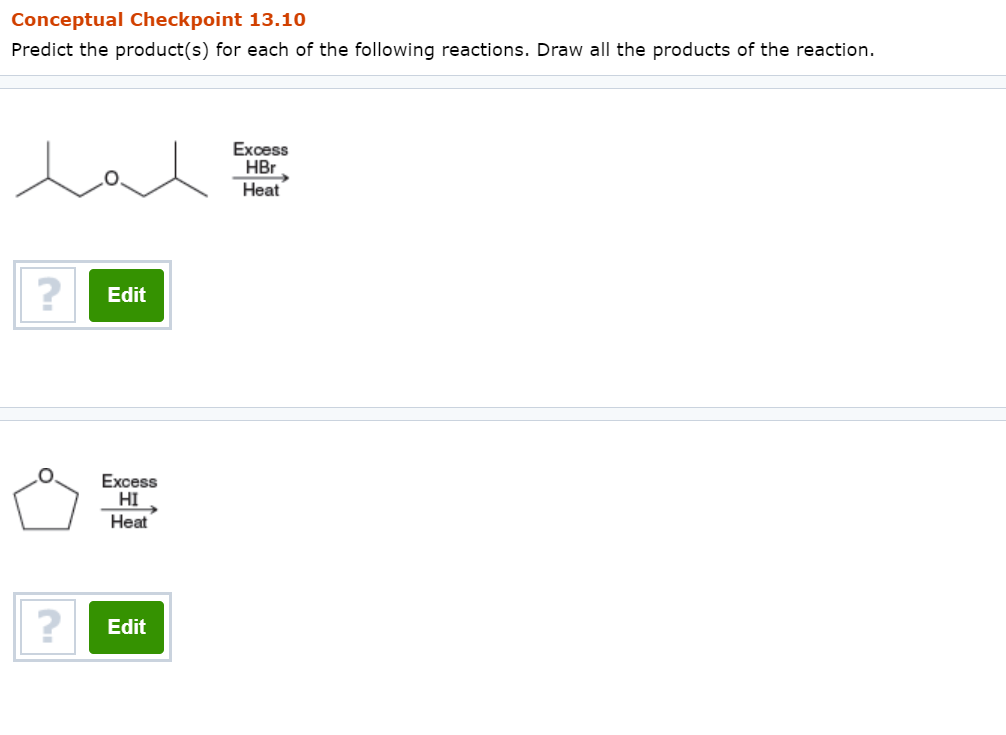The height and width of the screenshot is (735, 1006).
Task: Select the 'Excess HI Heat' condition text
Action: [128, 499]
